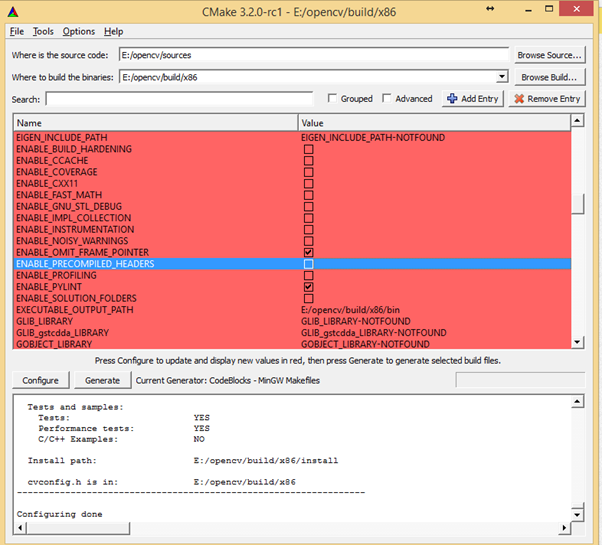
Task: Select GOBJECT_LIBRARY entry name
Action: point(54,344)
